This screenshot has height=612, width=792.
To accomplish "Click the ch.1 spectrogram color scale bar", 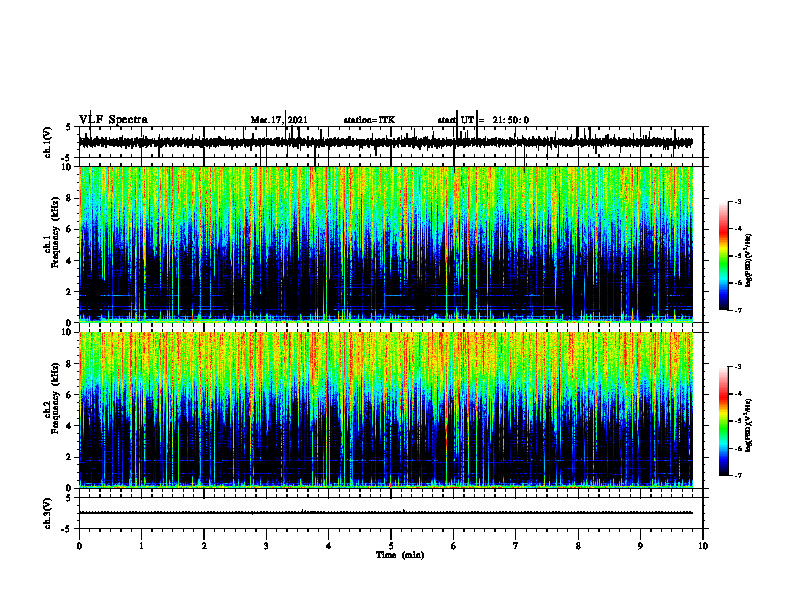I will point(723,256).
